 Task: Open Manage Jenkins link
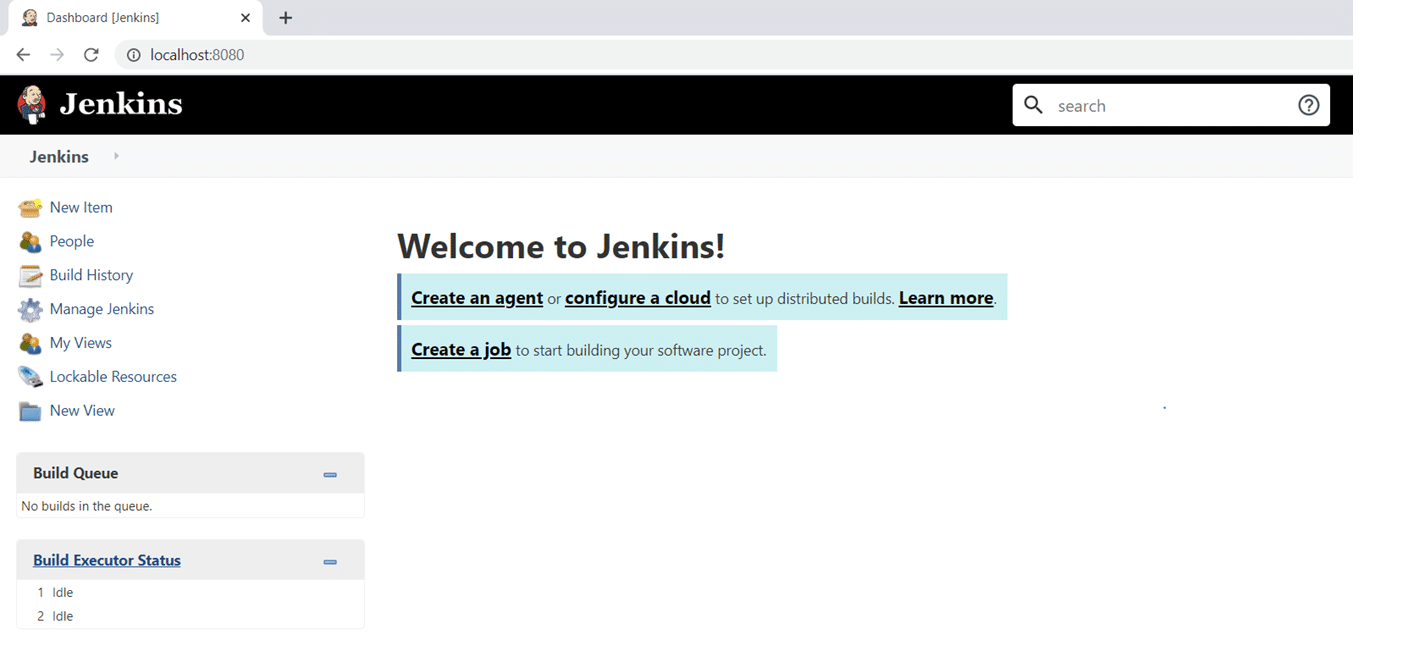[102, 309]
